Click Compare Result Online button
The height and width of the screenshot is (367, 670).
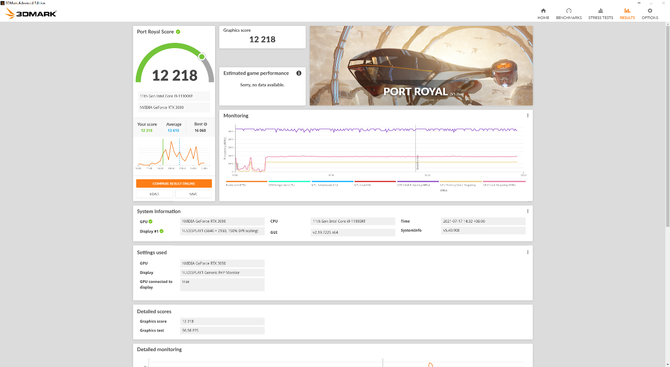click(174, 183)
